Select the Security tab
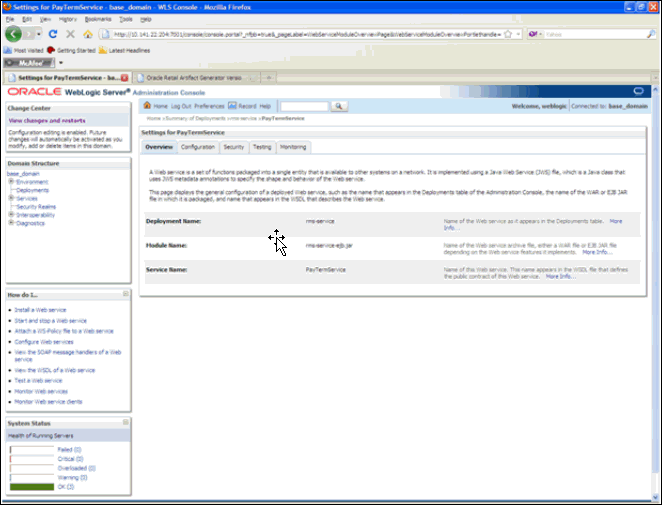662x505 pixels. [234, 147]
